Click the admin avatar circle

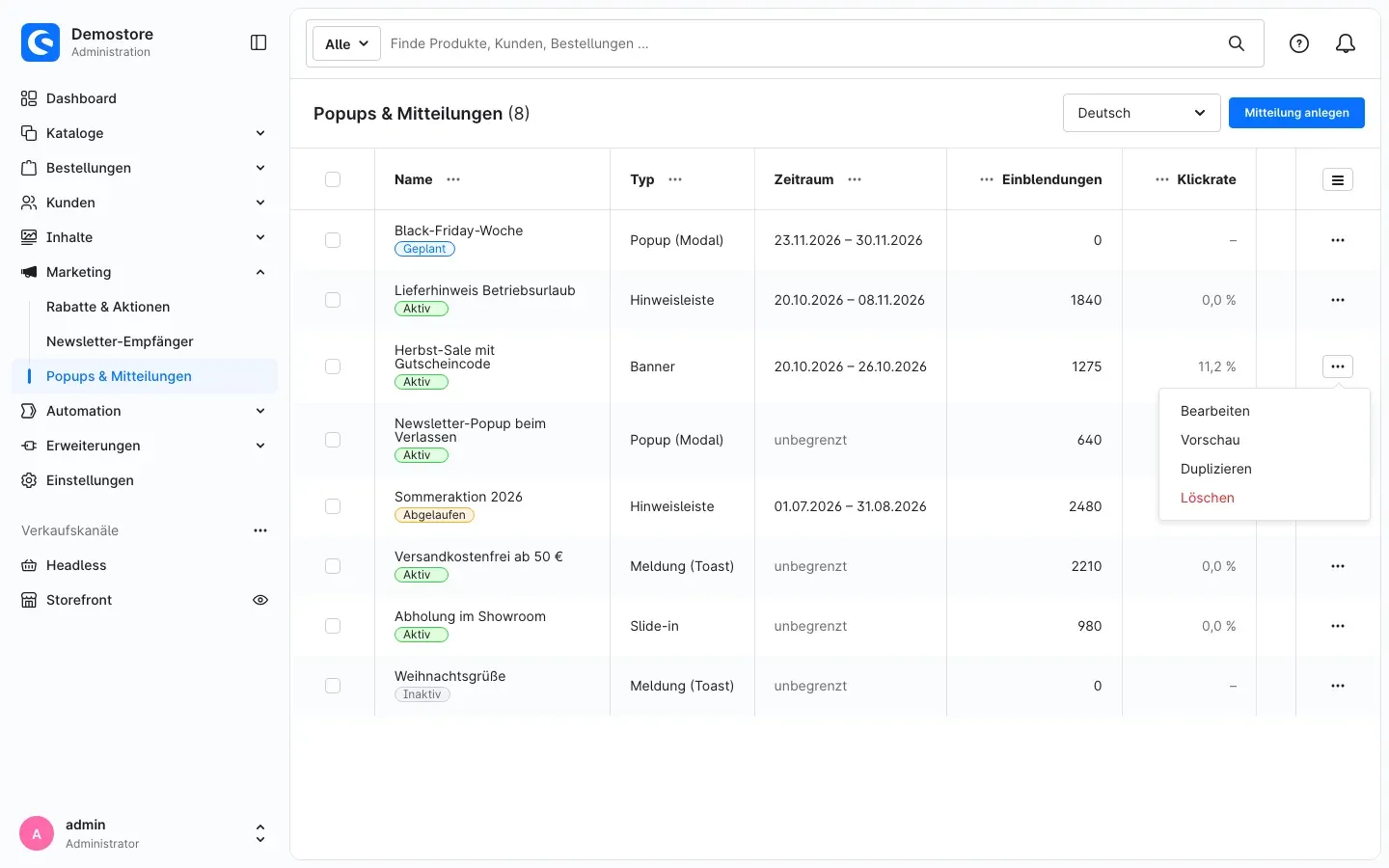(37, 833)
